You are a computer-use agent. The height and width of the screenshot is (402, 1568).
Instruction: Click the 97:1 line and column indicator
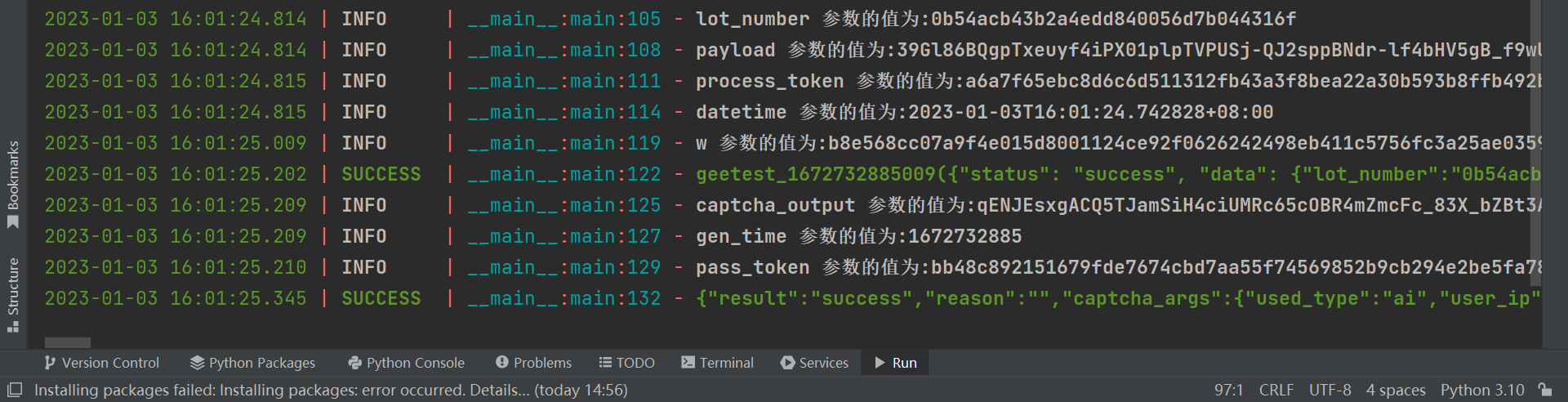click(1228, 390)
